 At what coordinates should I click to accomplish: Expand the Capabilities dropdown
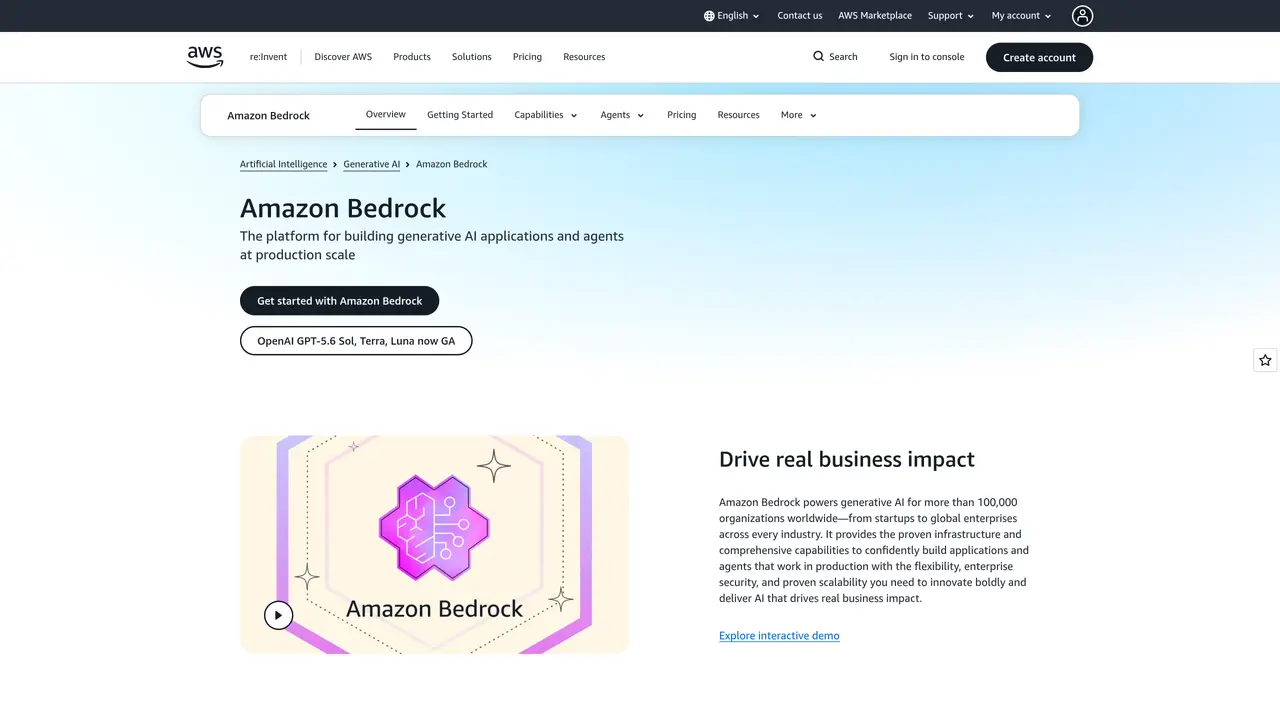click(x=546, y=115)
